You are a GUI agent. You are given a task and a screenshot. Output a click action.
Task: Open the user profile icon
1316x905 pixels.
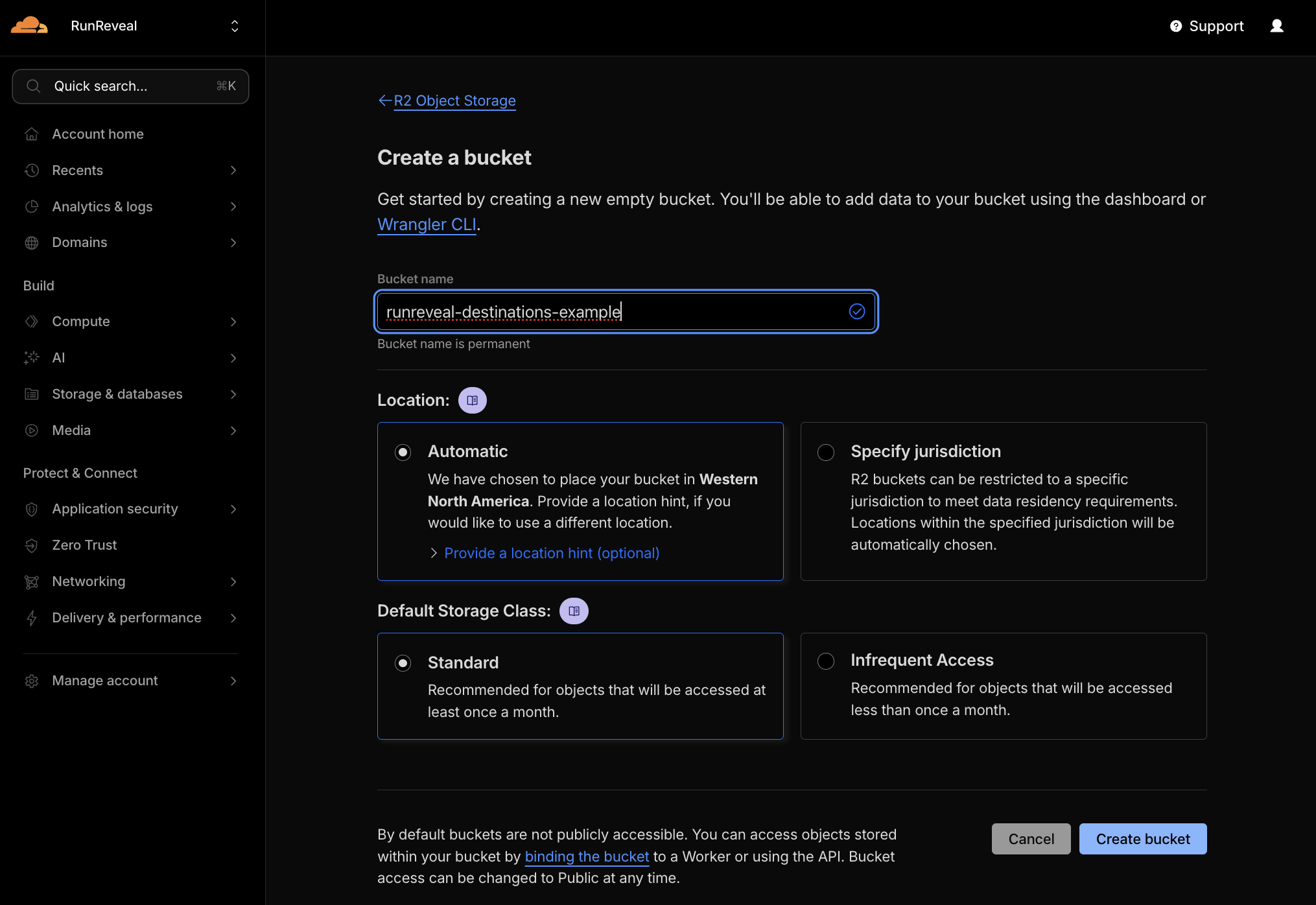[x=1276, y=26]
